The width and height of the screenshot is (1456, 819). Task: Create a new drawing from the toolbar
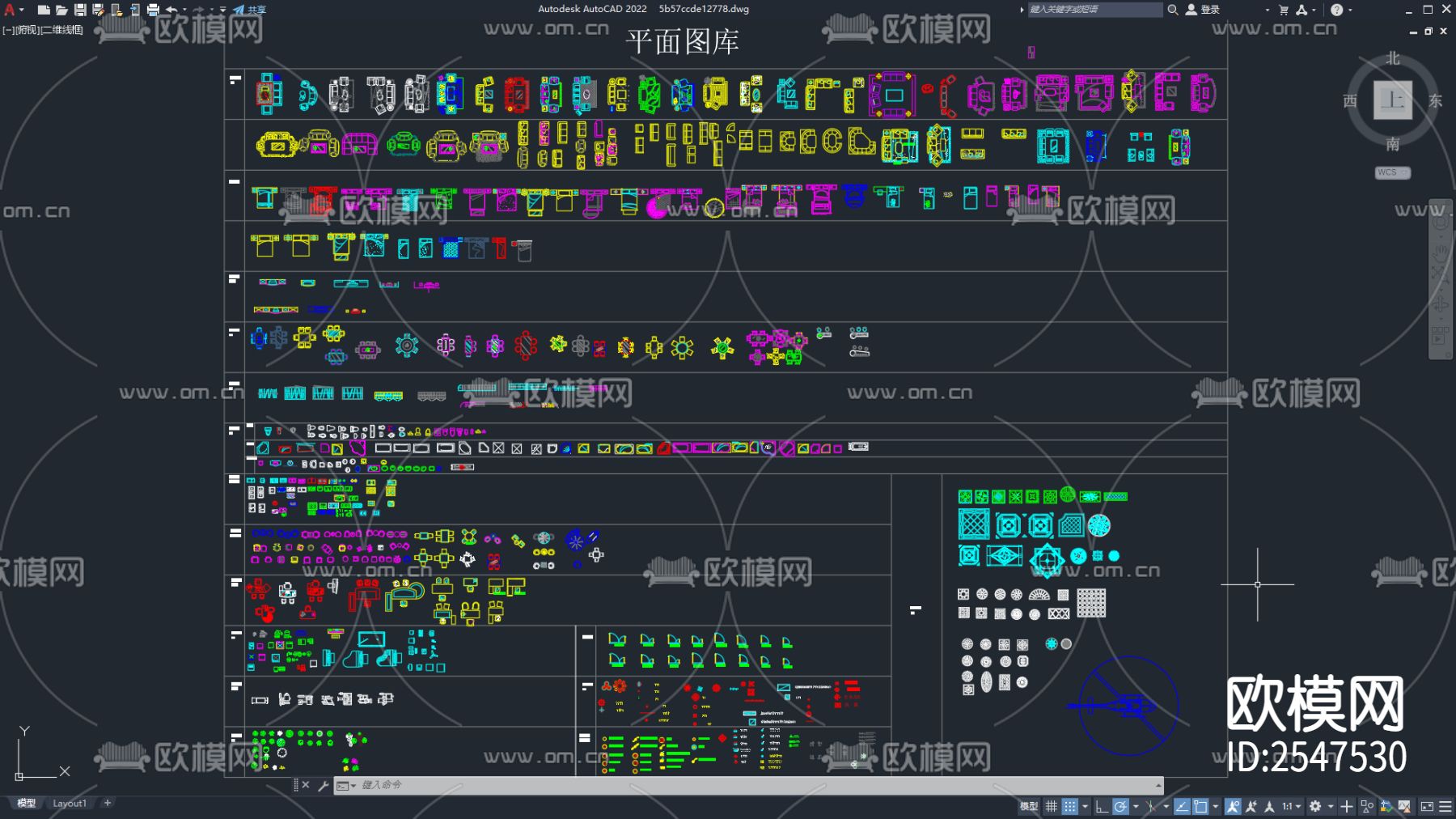pos(44,10)
